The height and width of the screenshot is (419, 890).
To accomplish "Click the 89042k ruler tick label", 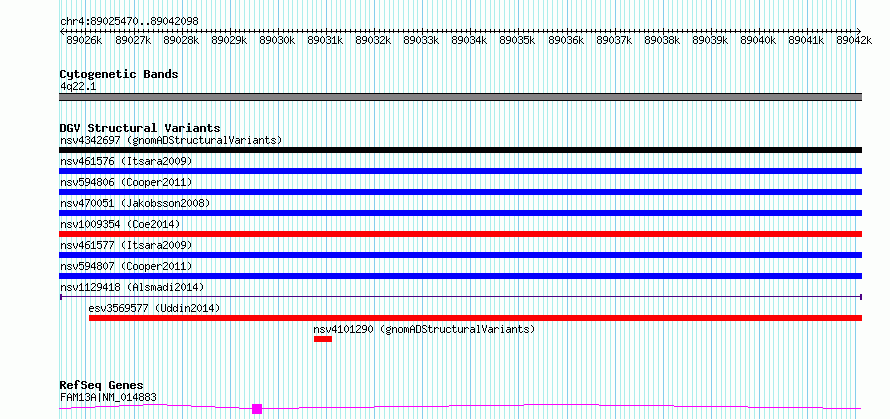I will [x=854, y=40].
